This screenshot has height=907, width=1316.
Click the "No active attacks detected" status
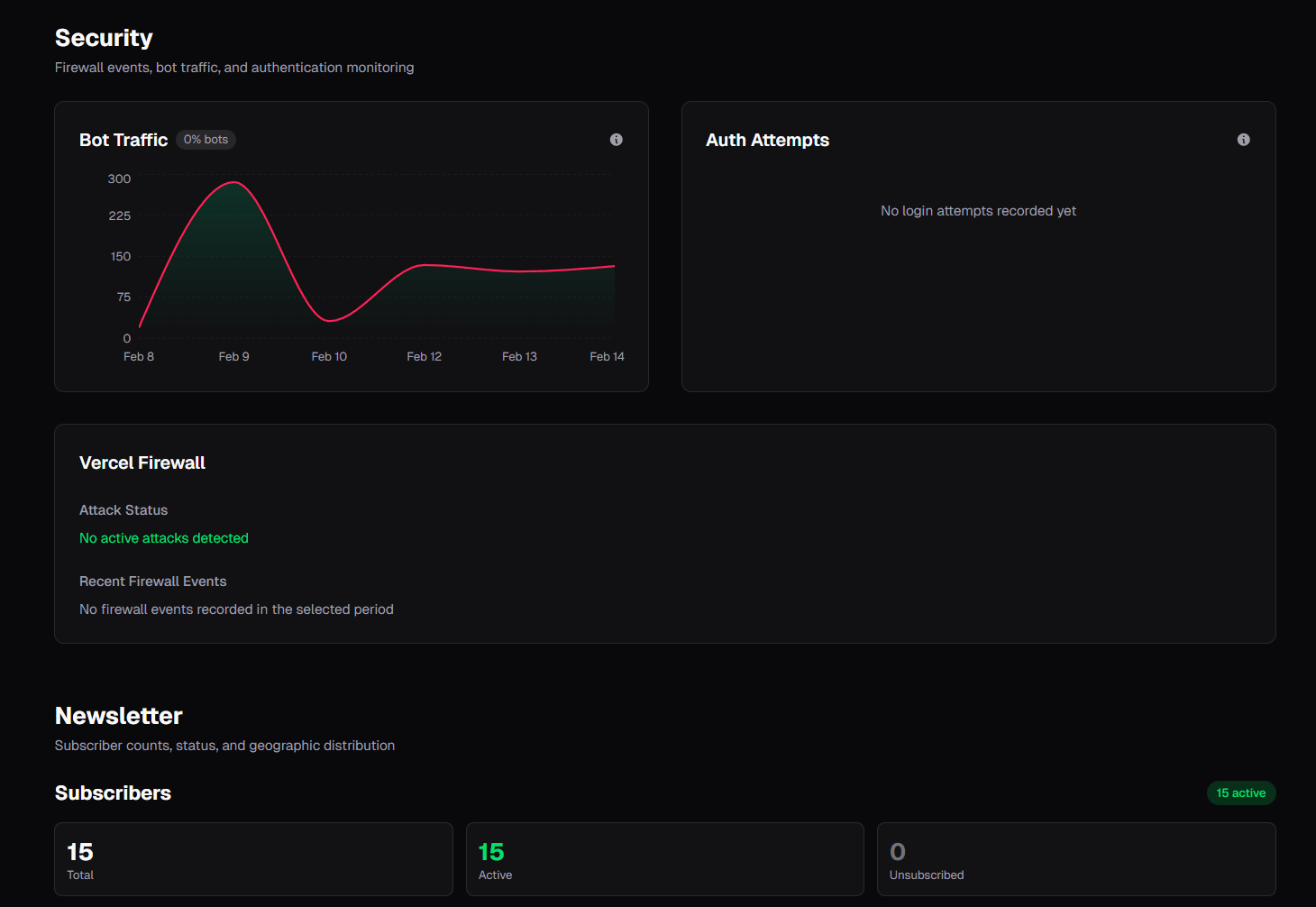click(x=163, y=537)
